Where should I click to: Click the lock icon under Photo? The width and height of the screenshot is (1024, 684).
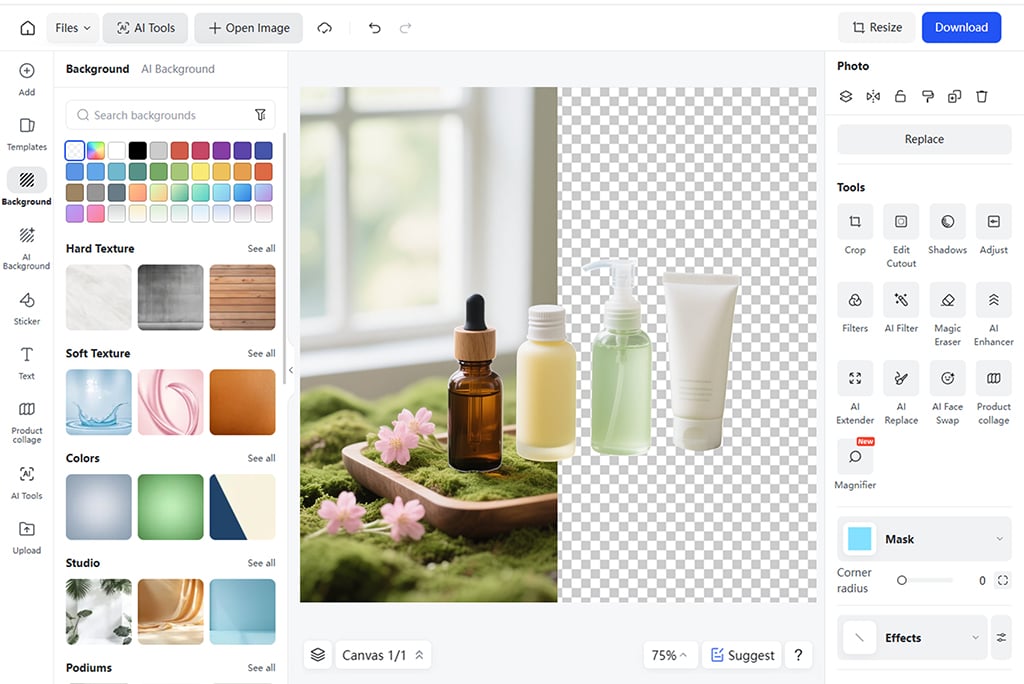click(x=900, y=97)
